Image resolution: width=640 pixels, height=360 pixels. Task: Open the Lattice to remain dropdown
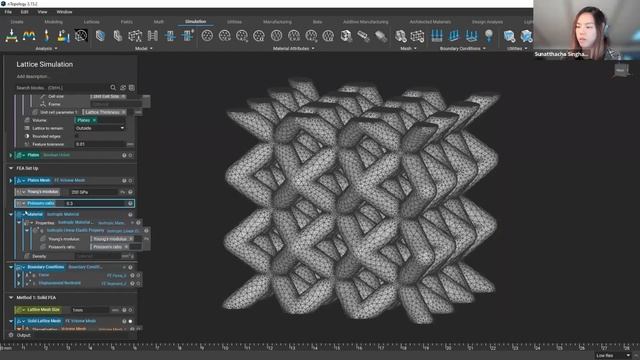pyautogui.click(x=100, y=128)
